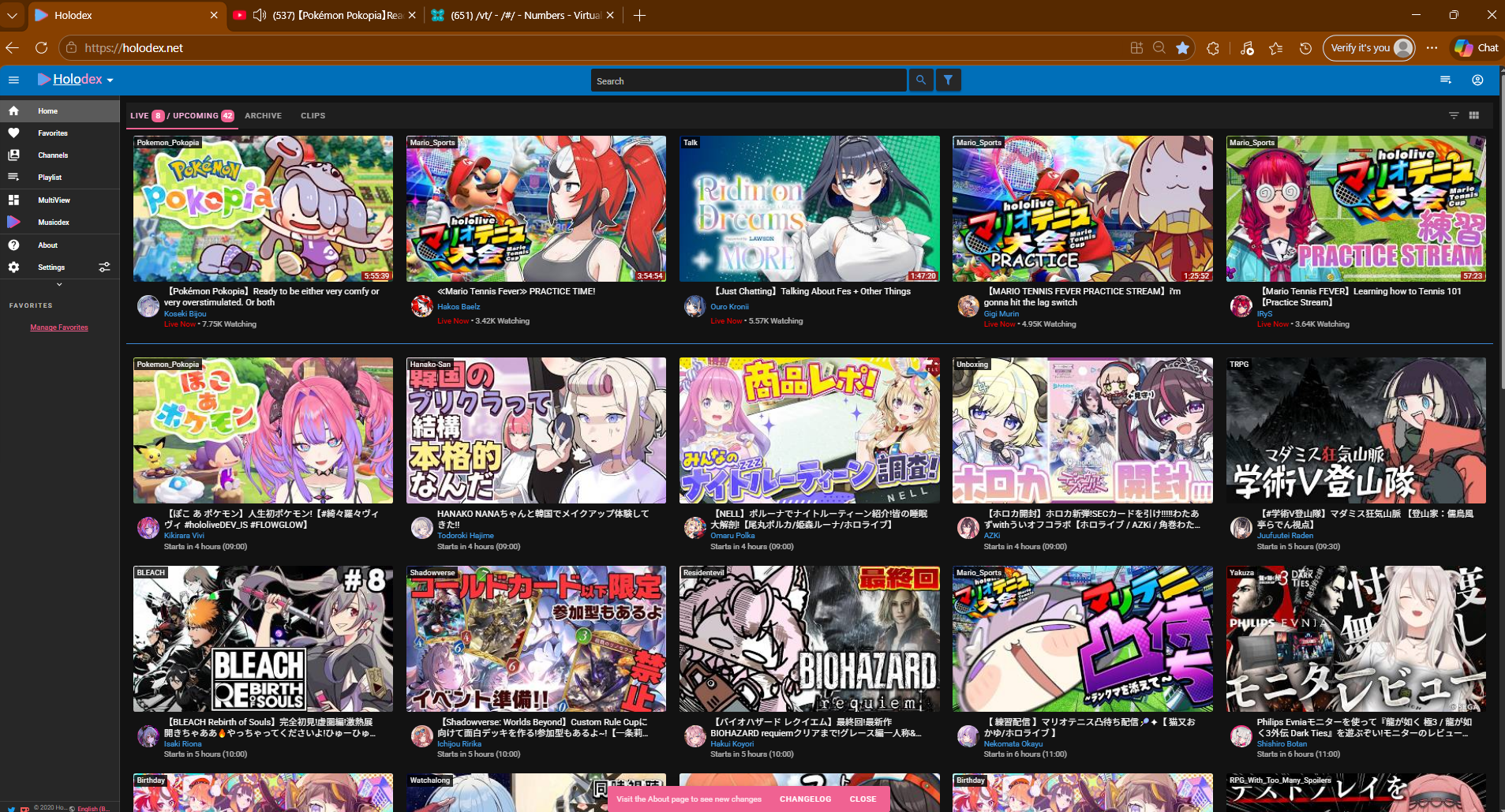Switch to the Pokémon Pokopia YouTube browser tab
This screenshot has width=1505, height=812.
click(x=325, y=16)
